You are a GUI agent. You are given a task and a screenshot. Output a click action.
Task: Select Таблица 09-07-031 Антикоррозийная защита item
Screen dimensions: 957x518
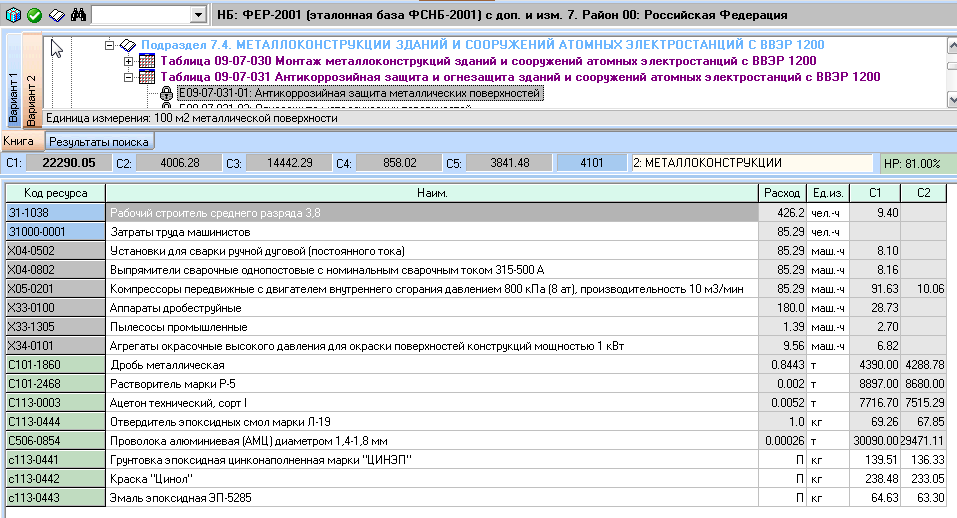click(x=520, y=77)
